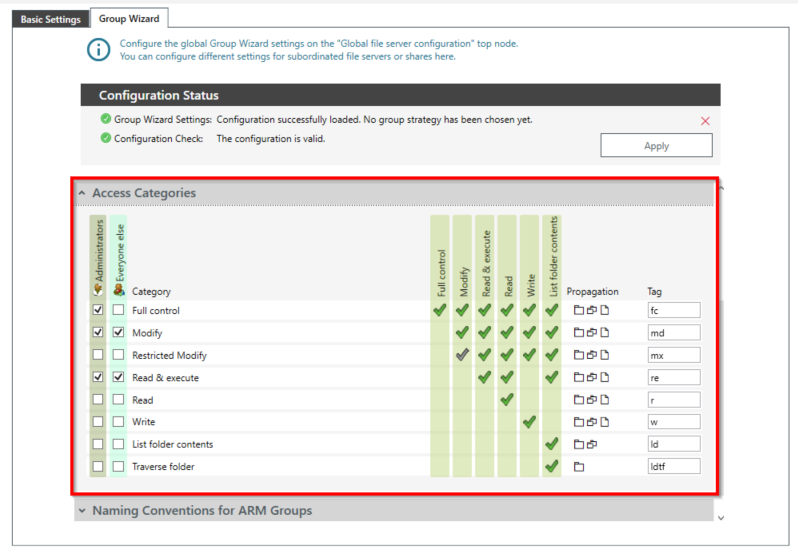This screenshot has width=798, height=552.
Task: Uncheck Everyone else for the Modify category
Action: (x=119, y=333)
